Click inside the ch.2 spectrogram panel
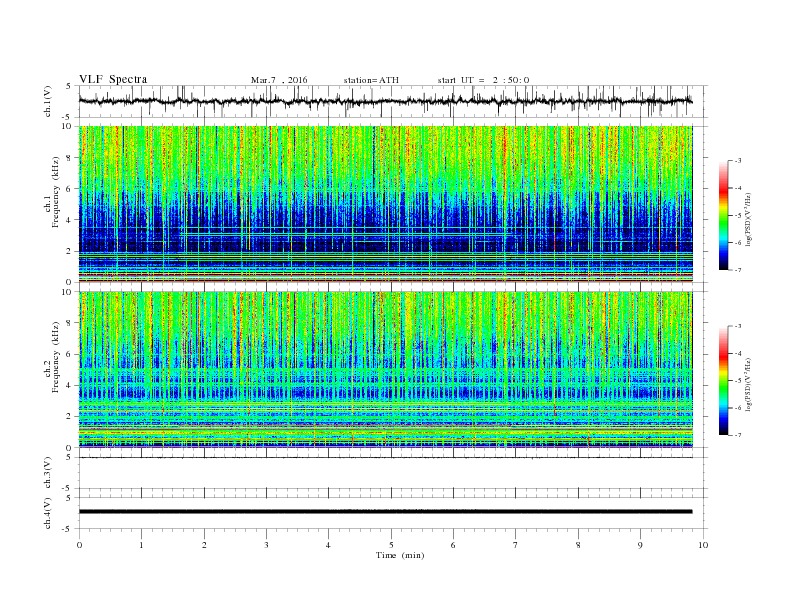This screenshot has width=792, height=612. (385, 369)
